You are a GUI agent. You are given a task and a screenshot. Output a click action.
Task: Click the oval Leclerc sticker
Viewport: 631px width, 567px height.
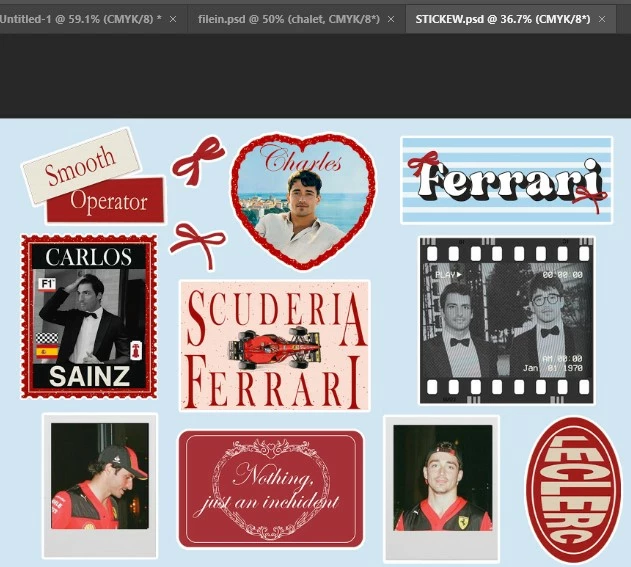coord(573,489)
